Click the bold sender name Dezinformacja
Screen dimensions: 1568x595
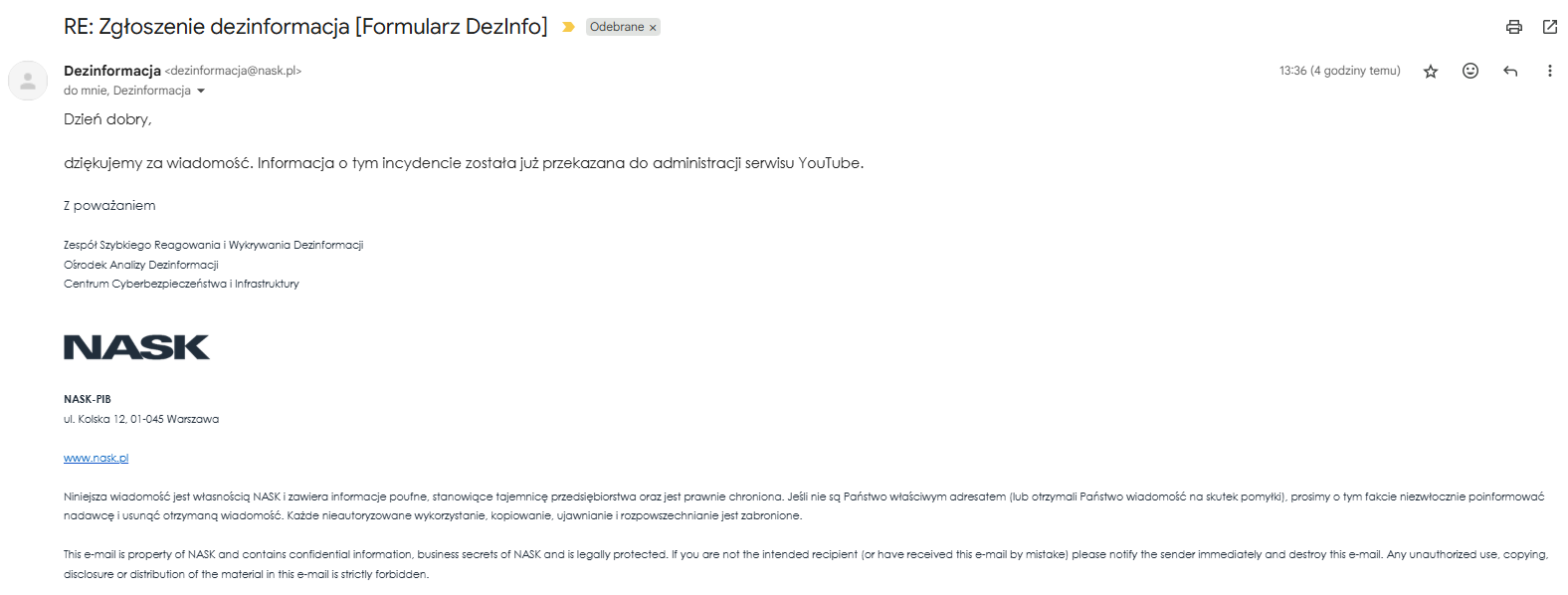click(112, 71)
